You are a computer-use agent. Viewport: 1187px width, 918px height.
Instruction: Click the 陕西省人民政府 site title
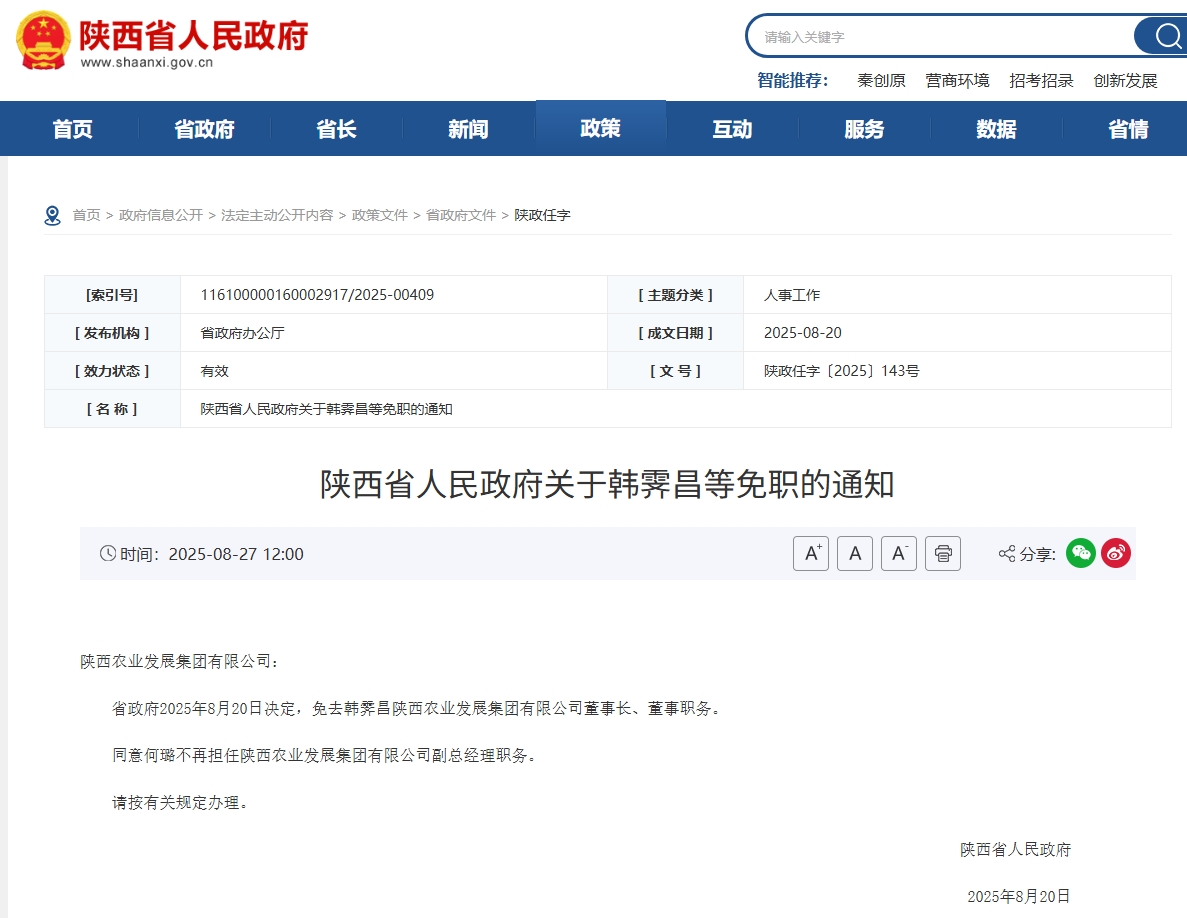(x=194, y=35)
